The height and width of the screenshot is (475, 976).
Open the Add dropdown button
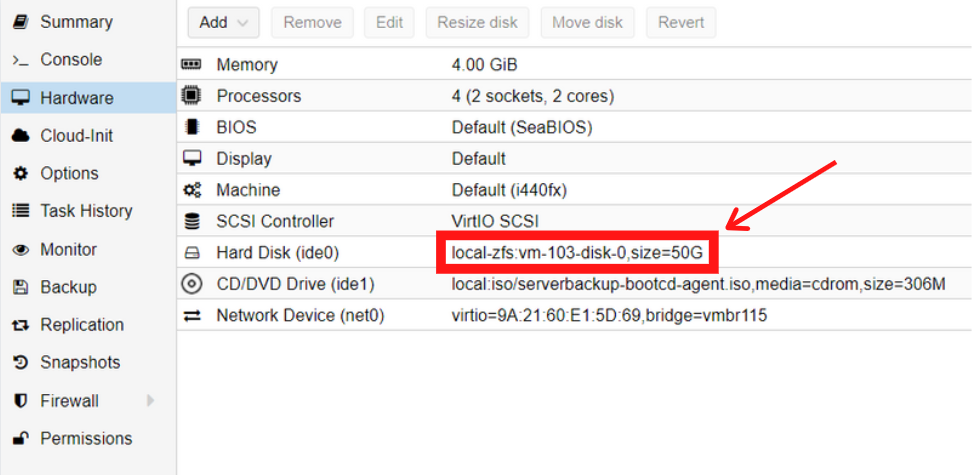point(223,23)
